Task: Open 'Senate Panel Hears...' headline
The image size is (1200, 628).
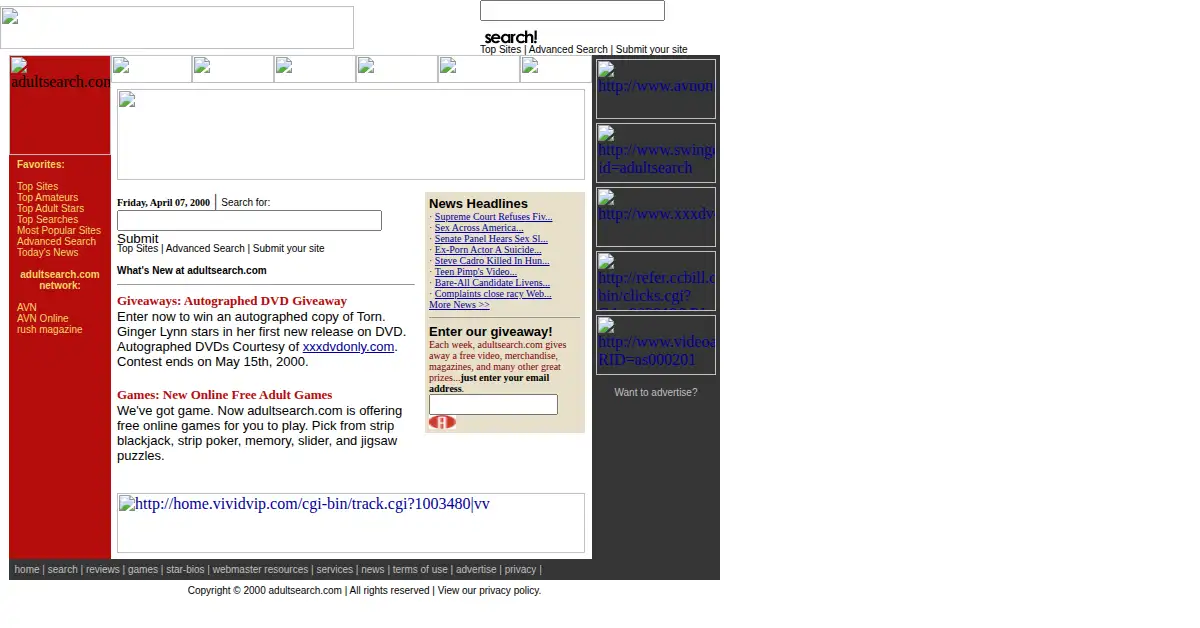Action: [x=491, y=238]
